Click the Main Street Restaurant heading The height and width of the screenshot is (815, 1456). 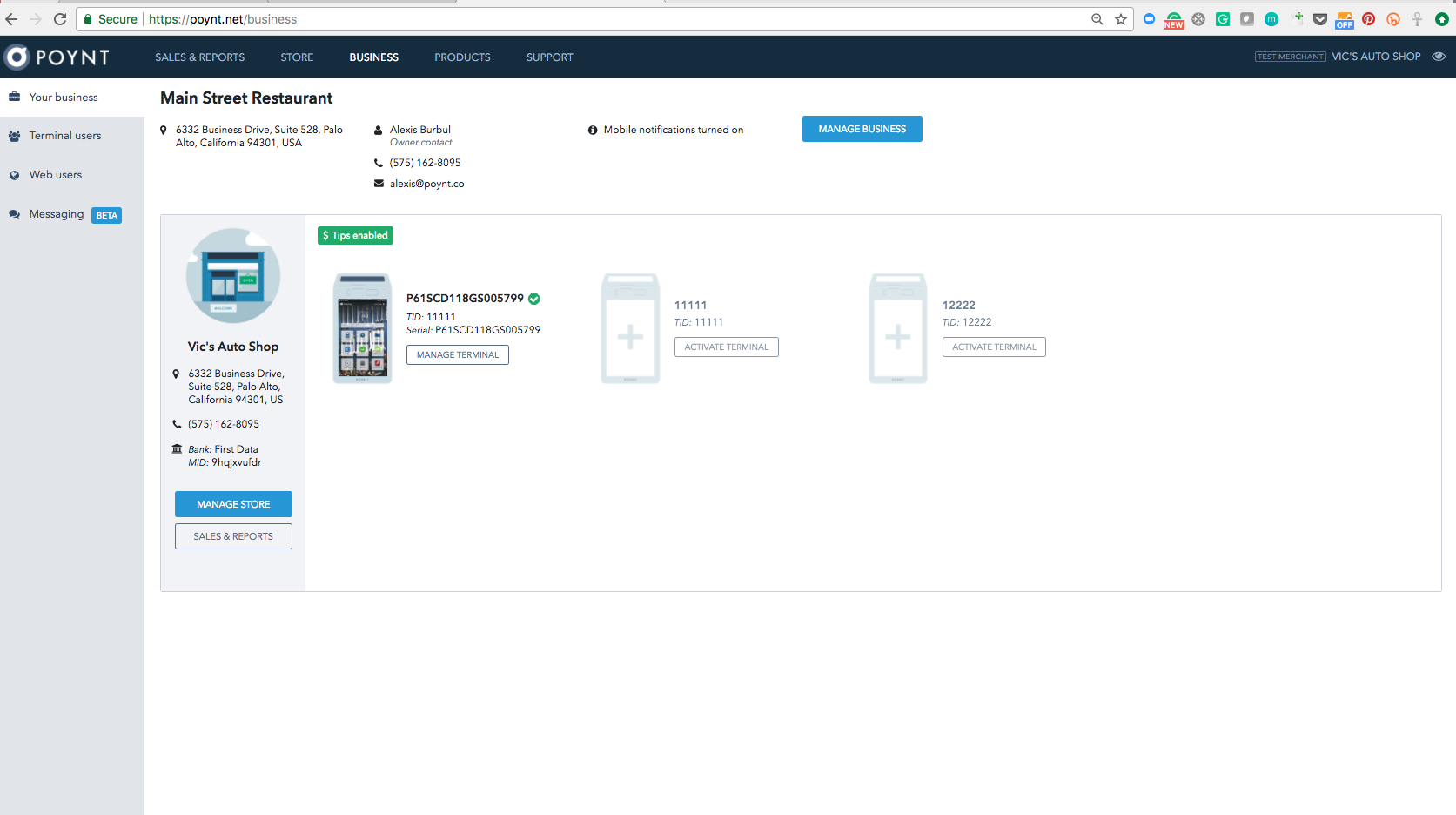246,98
